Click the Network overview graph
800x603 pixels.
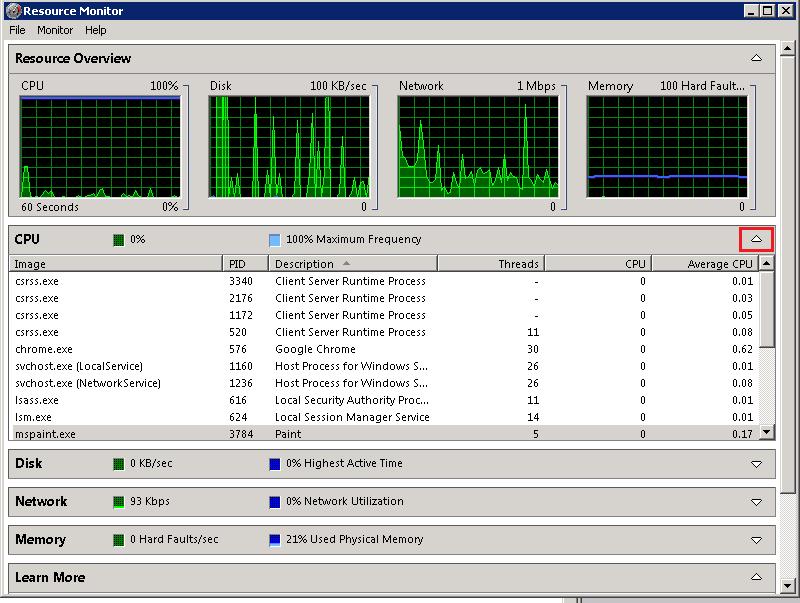[x=478, y=147]
